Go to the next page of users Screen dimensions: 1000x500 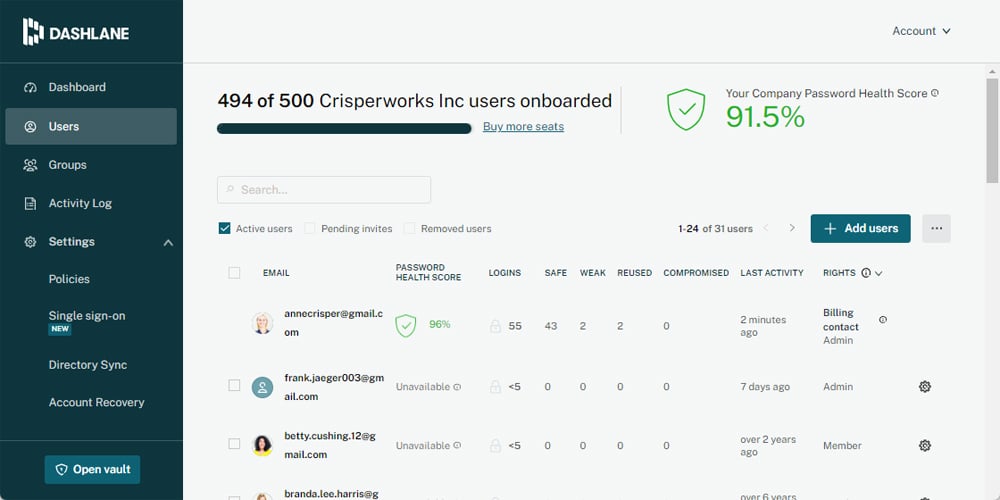792,228
